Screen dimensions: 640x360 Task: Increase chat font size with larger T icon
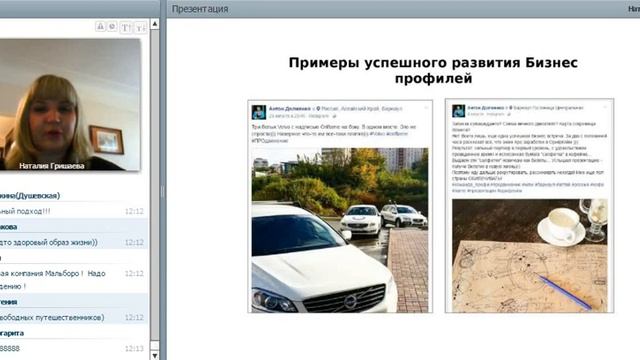pyautogui.click(x=126, y=27)
